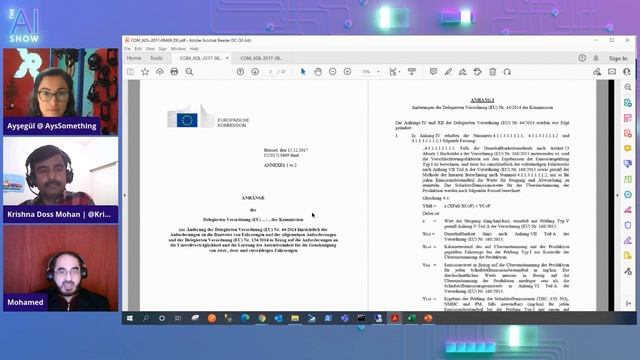This screenshot has width=640, height=360.
Task: Open PowerPoint from the taskbar
Action: click(x=428, y=318)
